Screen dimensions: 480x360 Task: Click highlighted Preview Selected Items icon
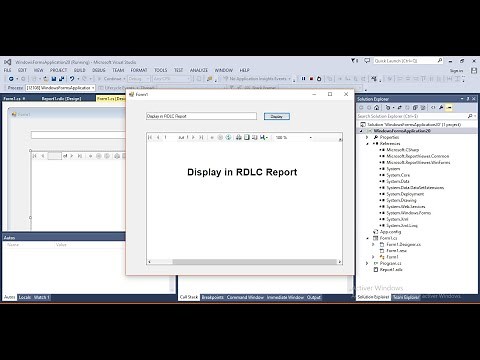[449, 108]
